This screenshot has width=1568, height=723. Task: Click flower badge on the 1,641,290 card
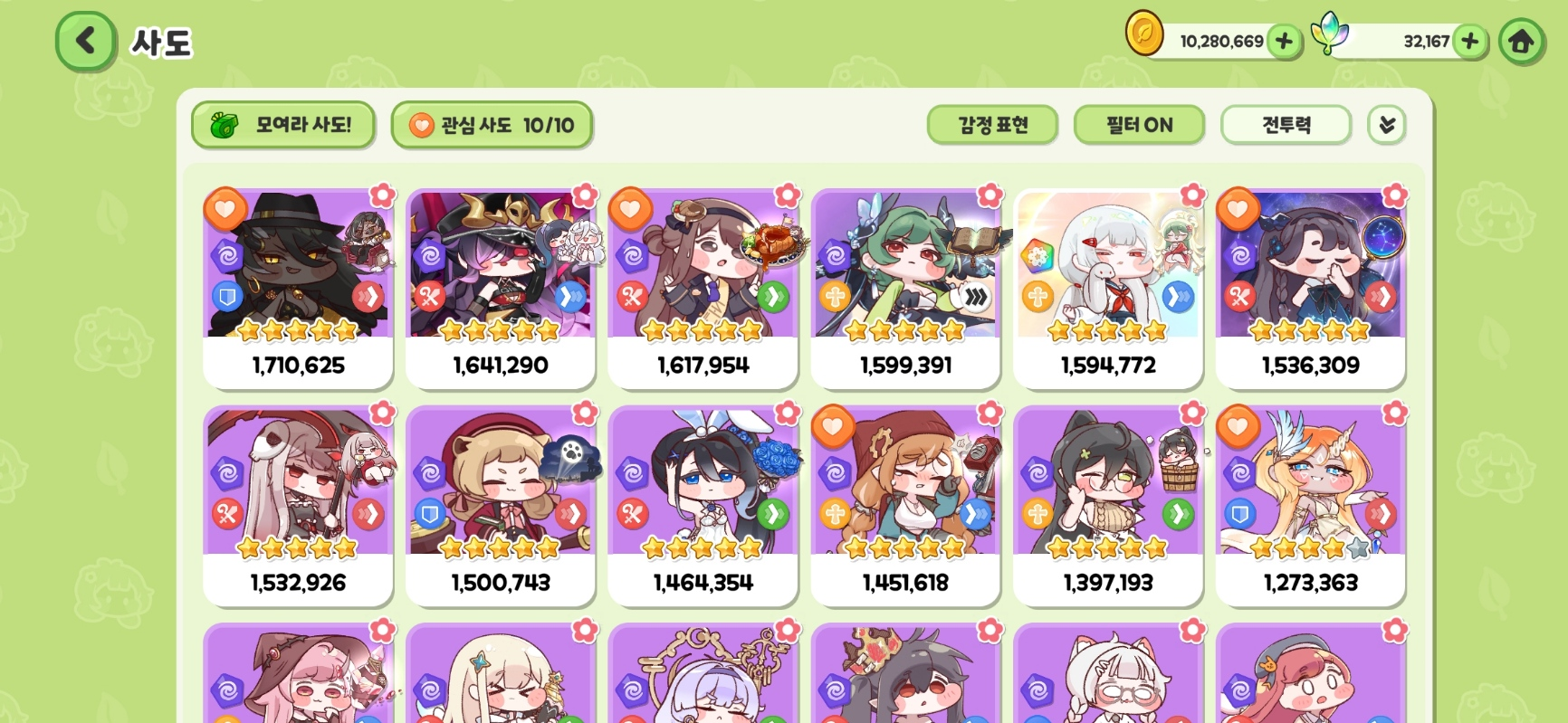[x=586, y=195]
